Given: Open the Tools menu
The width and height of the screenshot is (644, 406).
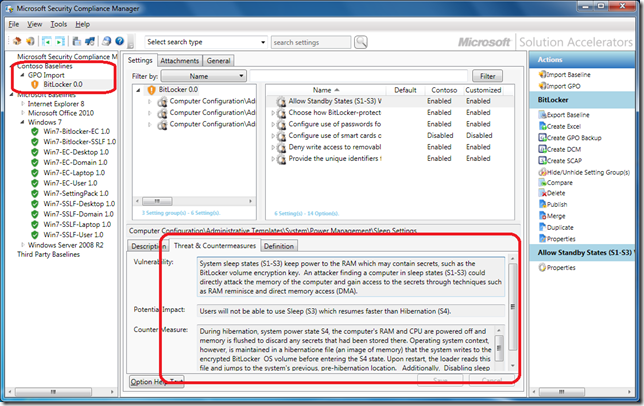Looking at the screenshot, I should pos(59,23).
